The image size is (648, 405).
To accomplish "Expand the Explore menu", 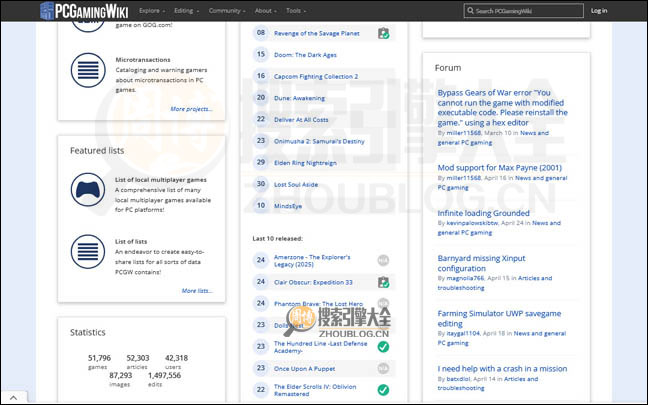I will point(152,11).
